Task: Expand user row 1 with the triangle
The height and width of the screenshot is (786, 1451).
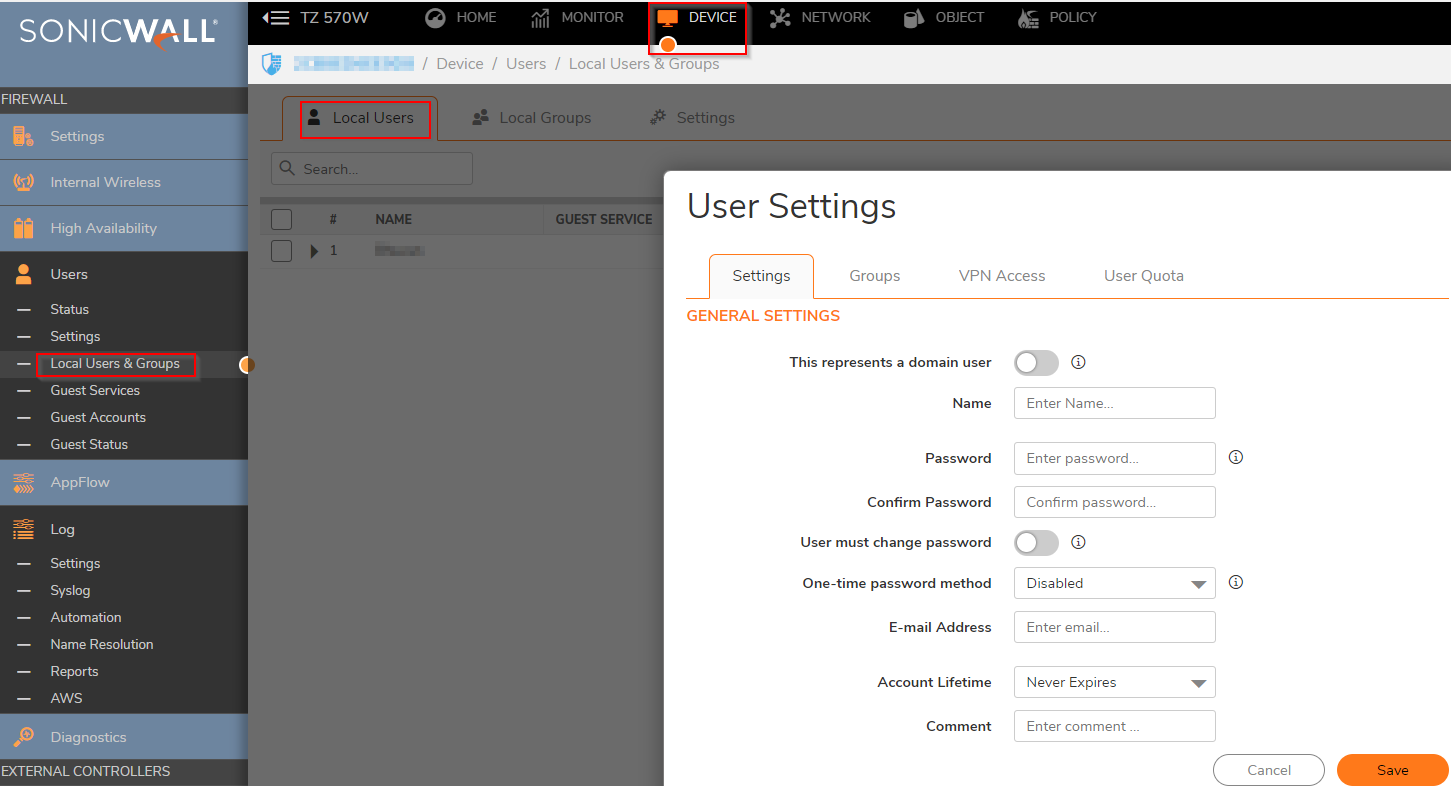Action: coord(314,251)
